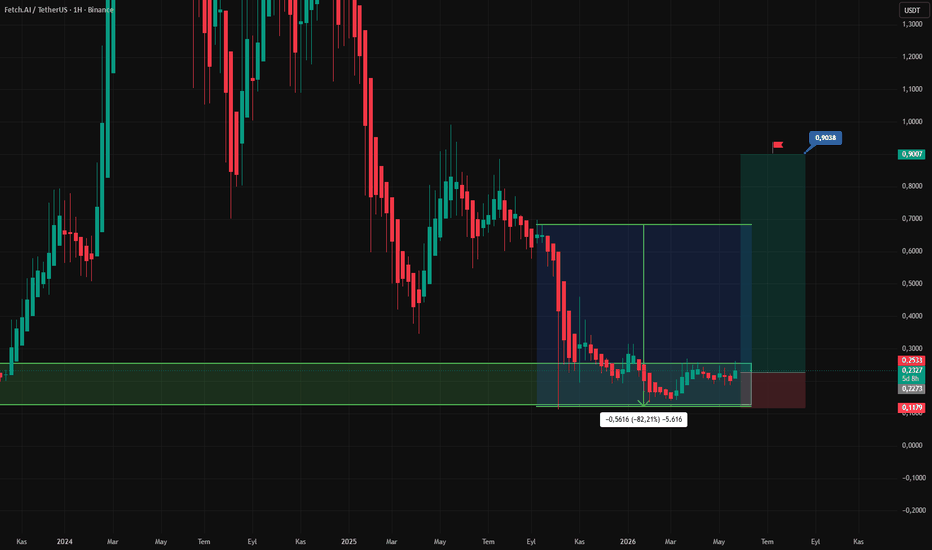Click the red flag mark icon

click(777, 145)
